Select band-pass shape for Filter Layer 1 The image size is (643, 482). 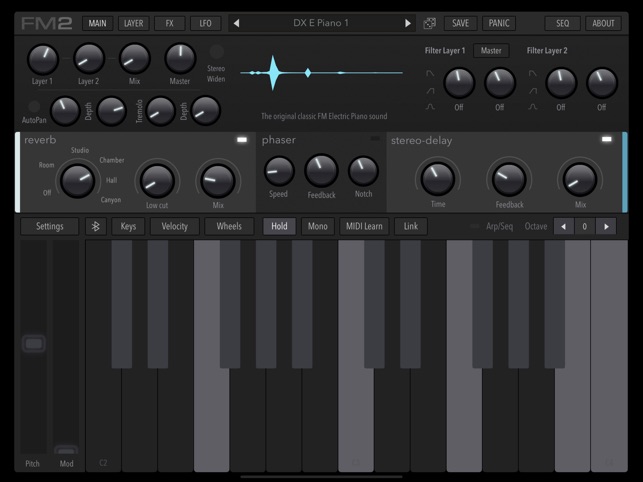[x=430, y=107]
